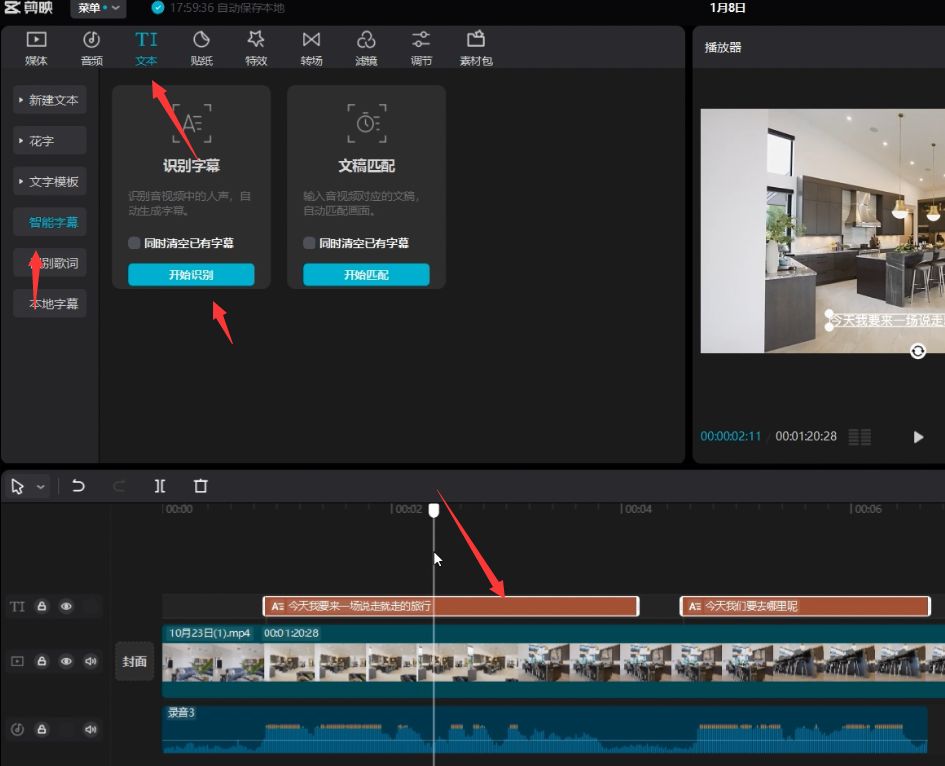The height and width of the screenshot is (766, 945).
Task: Click the delete trash icon
Action: coord(201,486)
